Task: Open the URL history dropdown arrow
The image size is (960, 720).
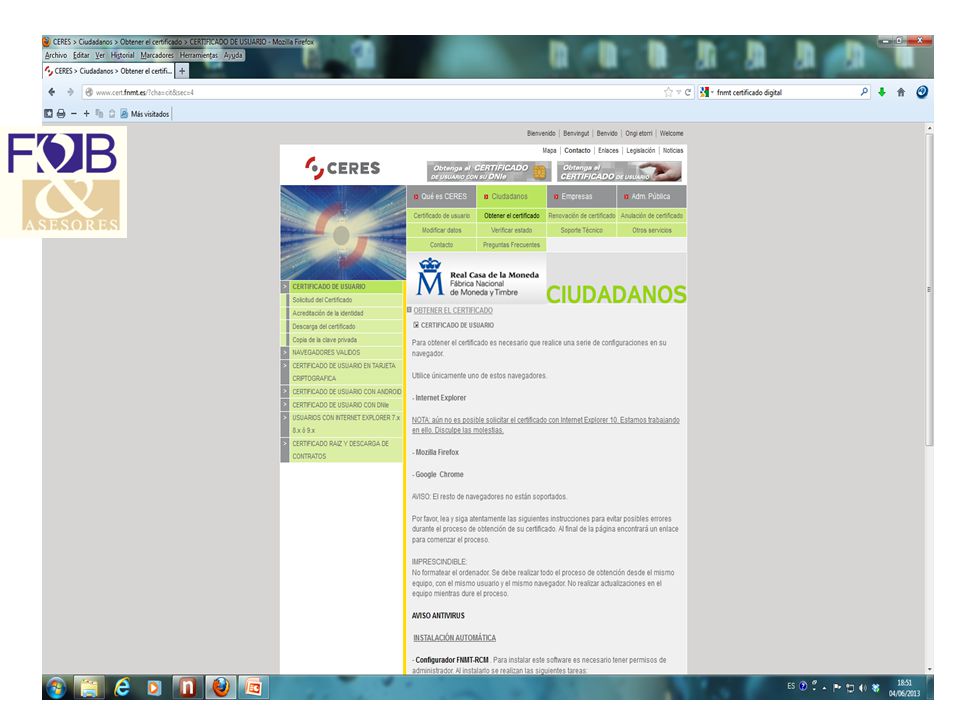Action: (x=678, y=92)
